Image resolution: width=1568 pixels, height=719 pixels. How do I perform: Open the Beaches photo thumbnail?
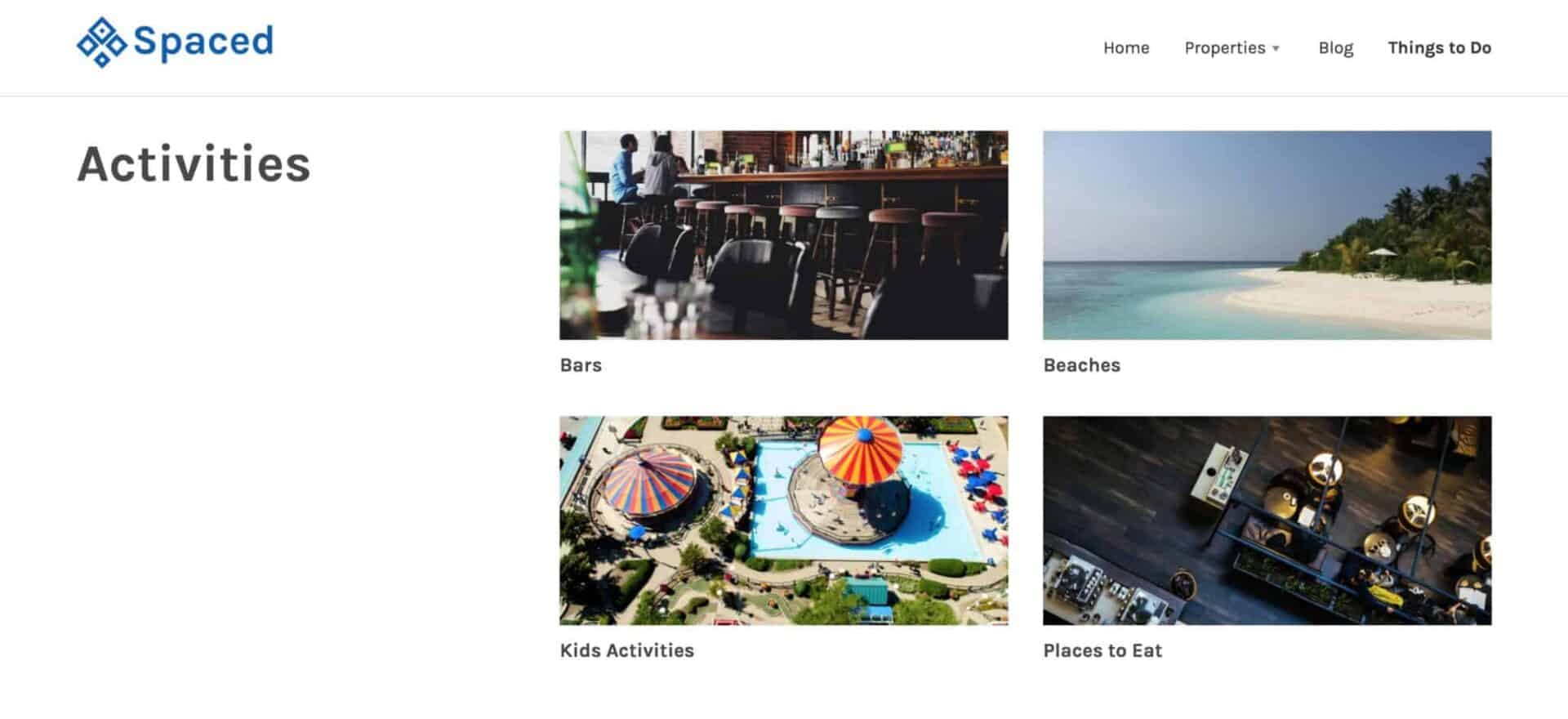point(1267,235)
